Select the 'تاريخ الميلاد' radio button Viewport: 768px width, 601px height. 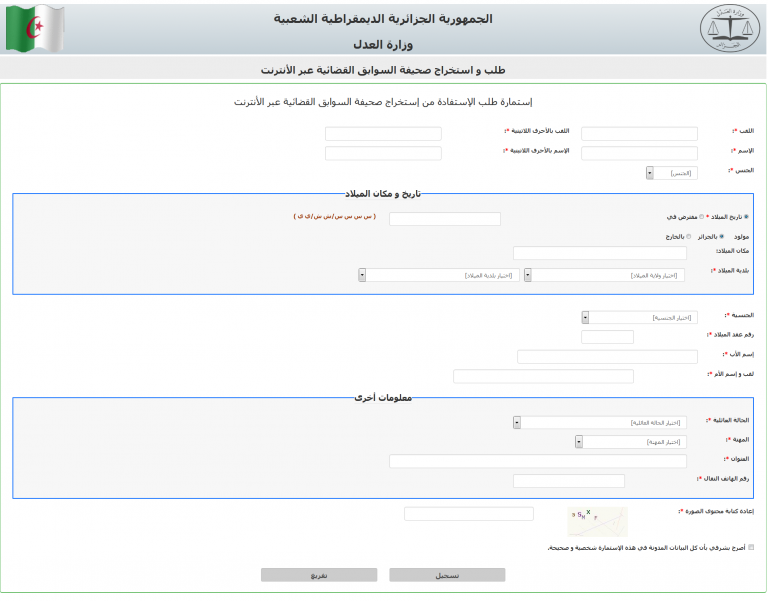[x=746, y=216]
